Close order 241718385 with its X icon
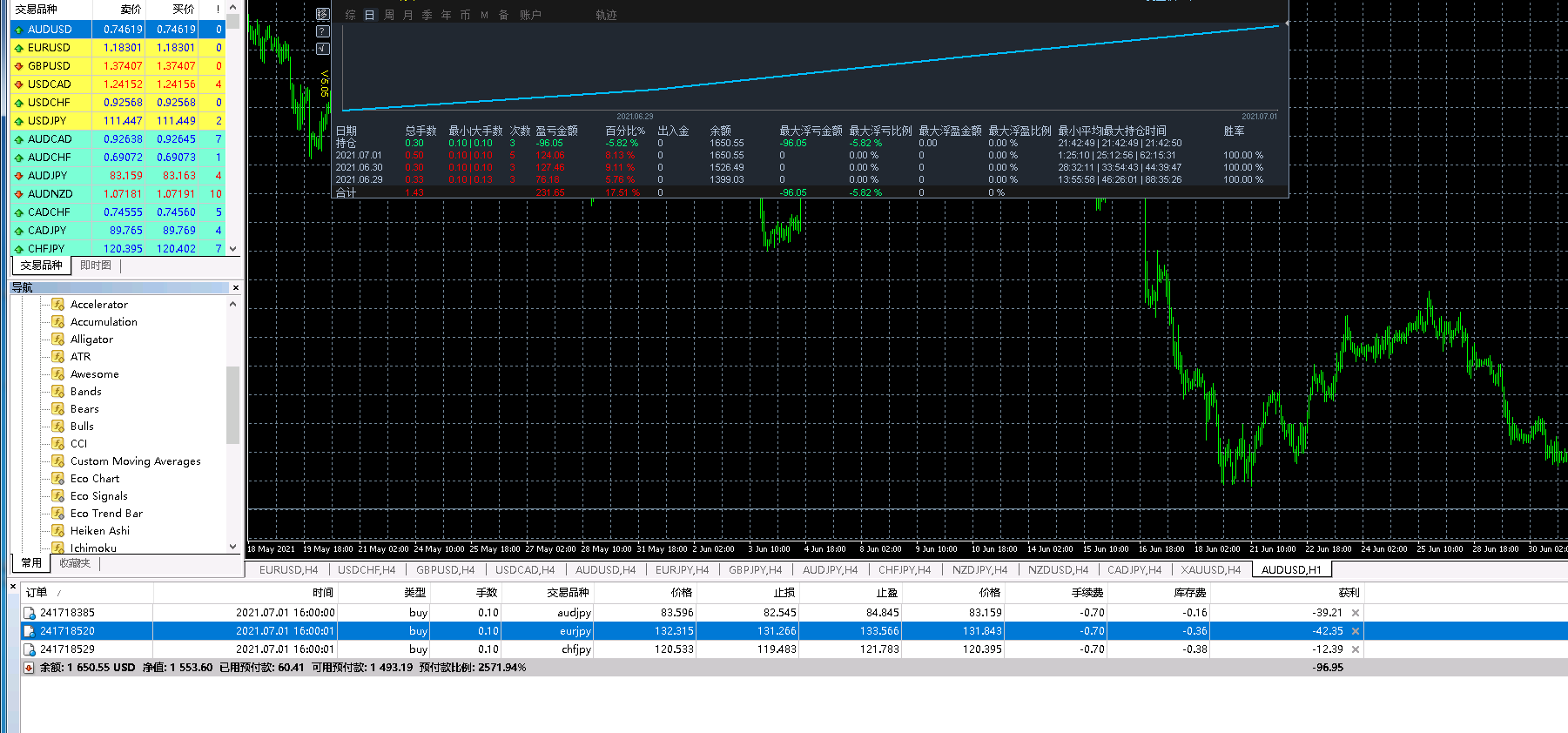The width and height of the screenshot is (1568, 733). (x=1356, y=613)
